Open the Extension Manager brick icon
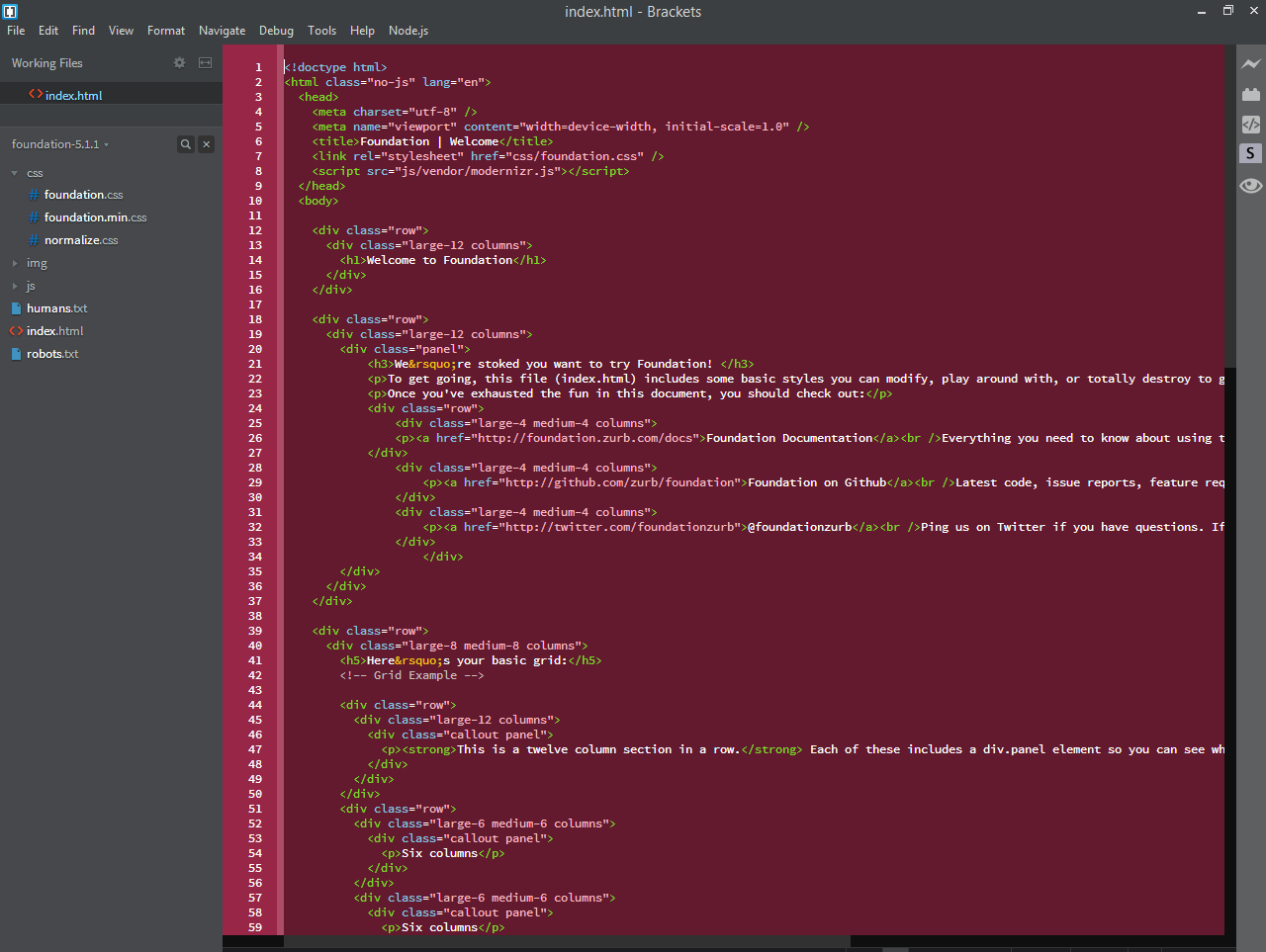 (1251, 94)
